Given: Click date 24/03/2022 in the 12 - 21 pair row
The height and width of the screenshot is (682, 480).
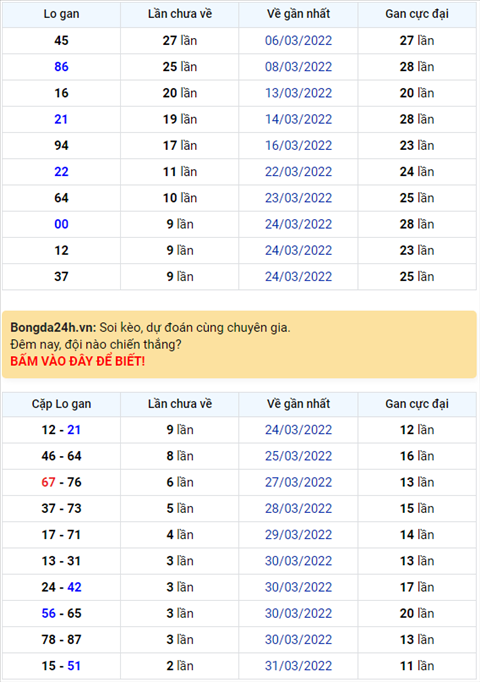Looking at the screenshot, I should [298, 430].
